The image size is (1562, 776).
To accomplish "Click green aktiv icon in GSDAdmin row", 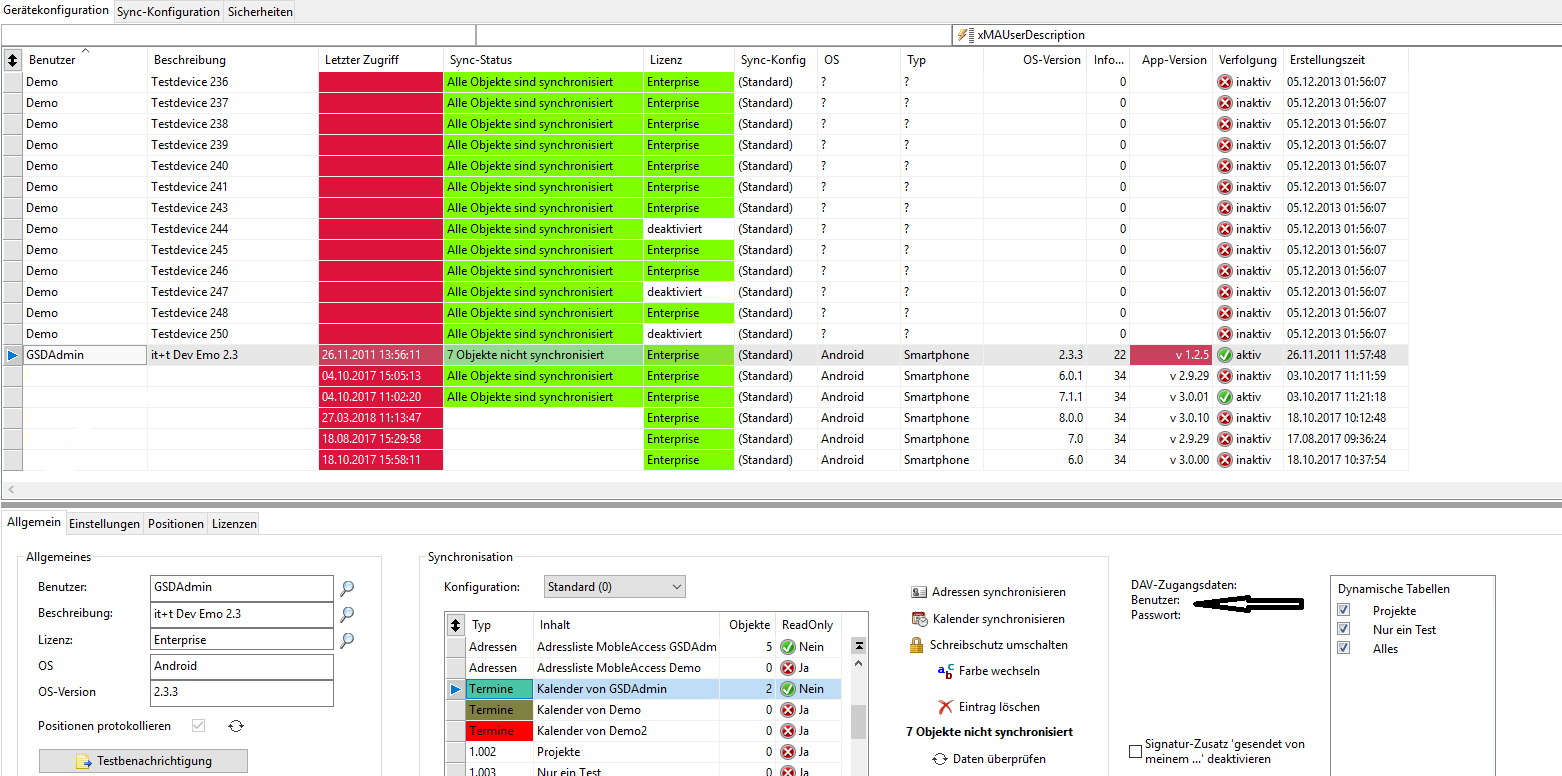I will point(1225,355).
